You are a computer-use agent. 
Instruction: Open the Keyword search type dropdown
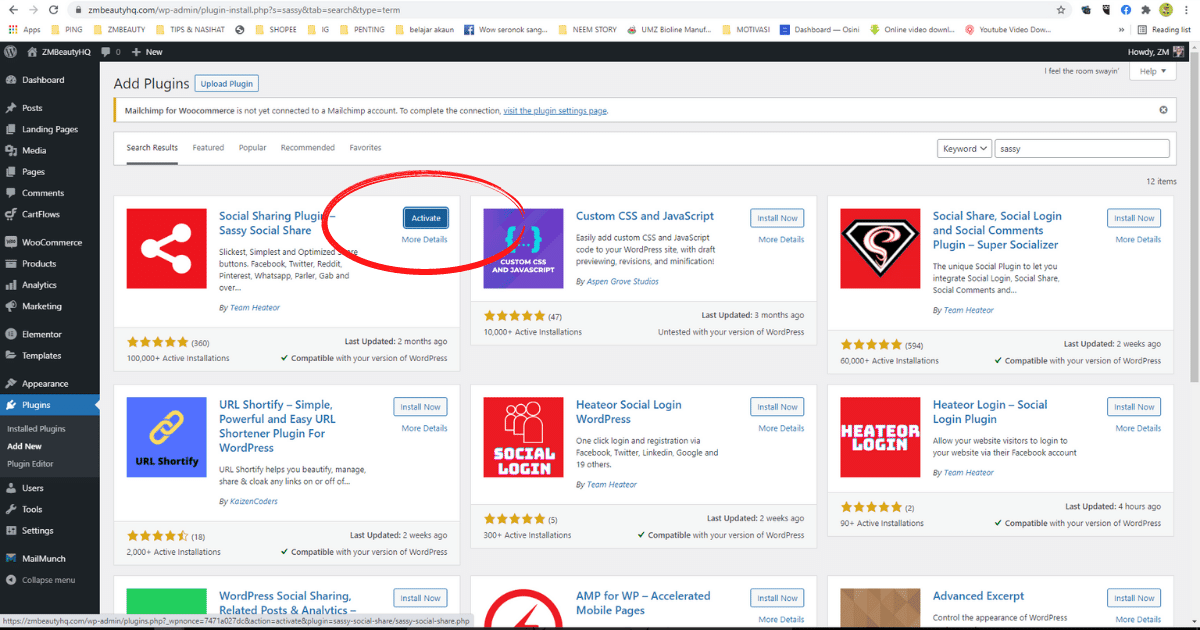click(x=965, y=148)
